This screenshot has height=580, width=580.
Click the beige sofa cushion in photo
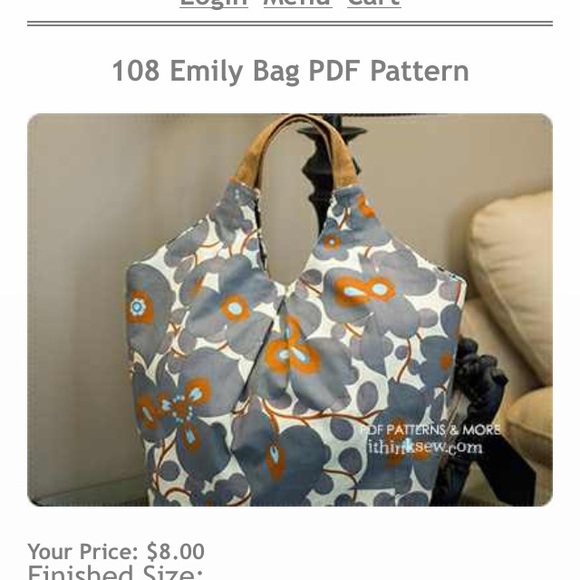[x=512, y=266]
